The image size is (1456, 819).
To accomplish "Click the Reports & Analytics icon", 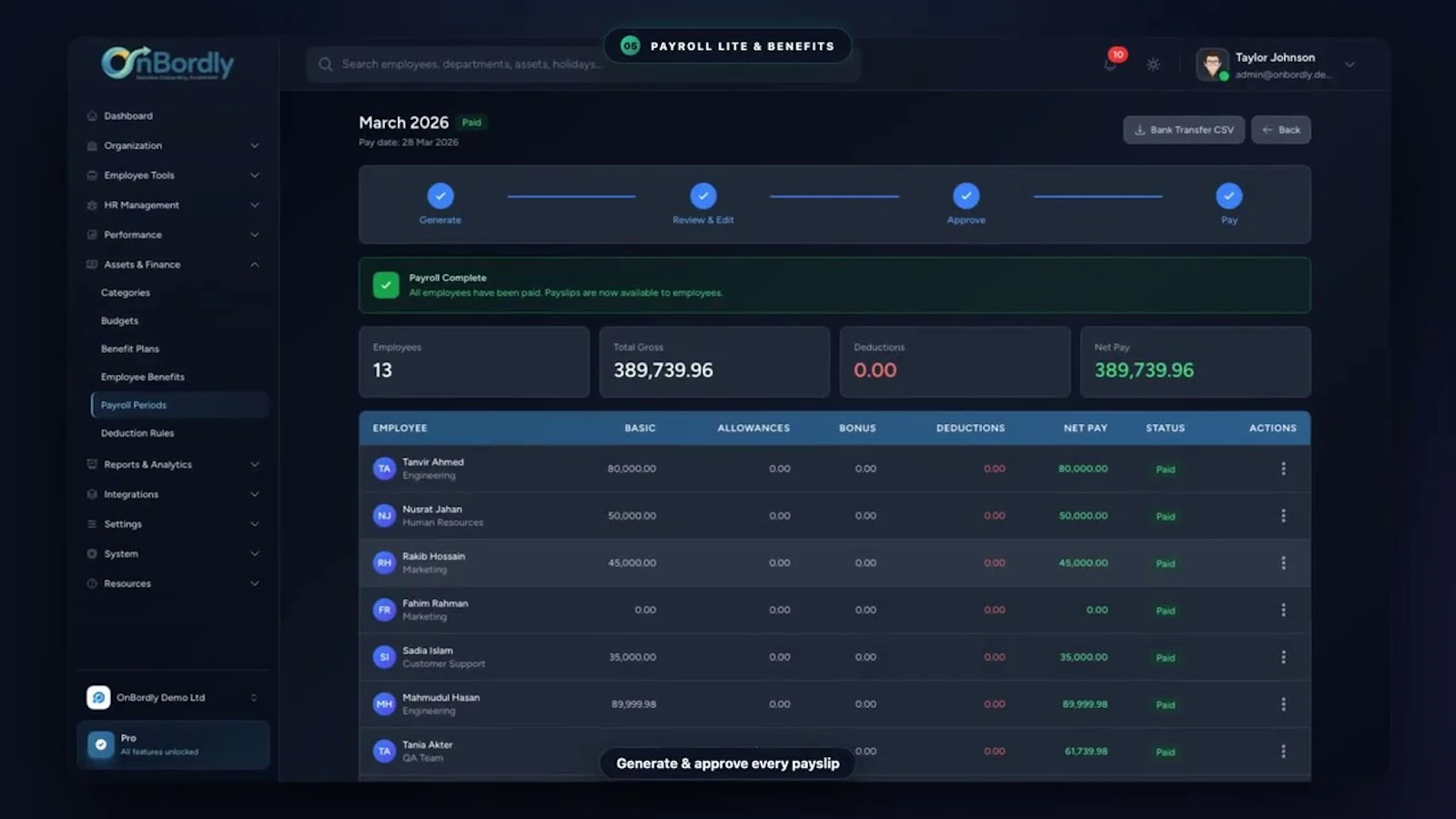I will (92, 464).
